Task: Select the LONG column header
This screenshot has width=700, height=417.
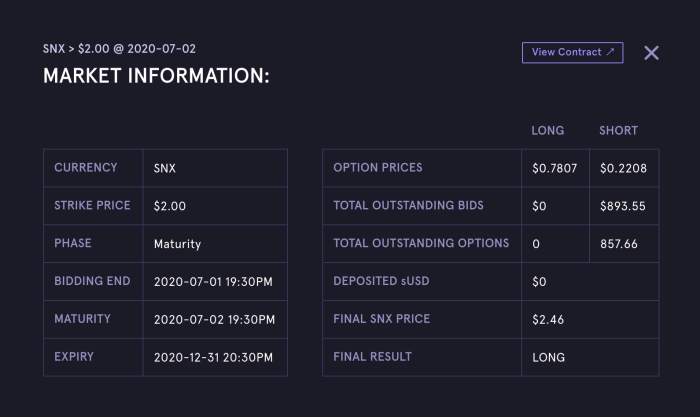Action: tap(547, 130)
